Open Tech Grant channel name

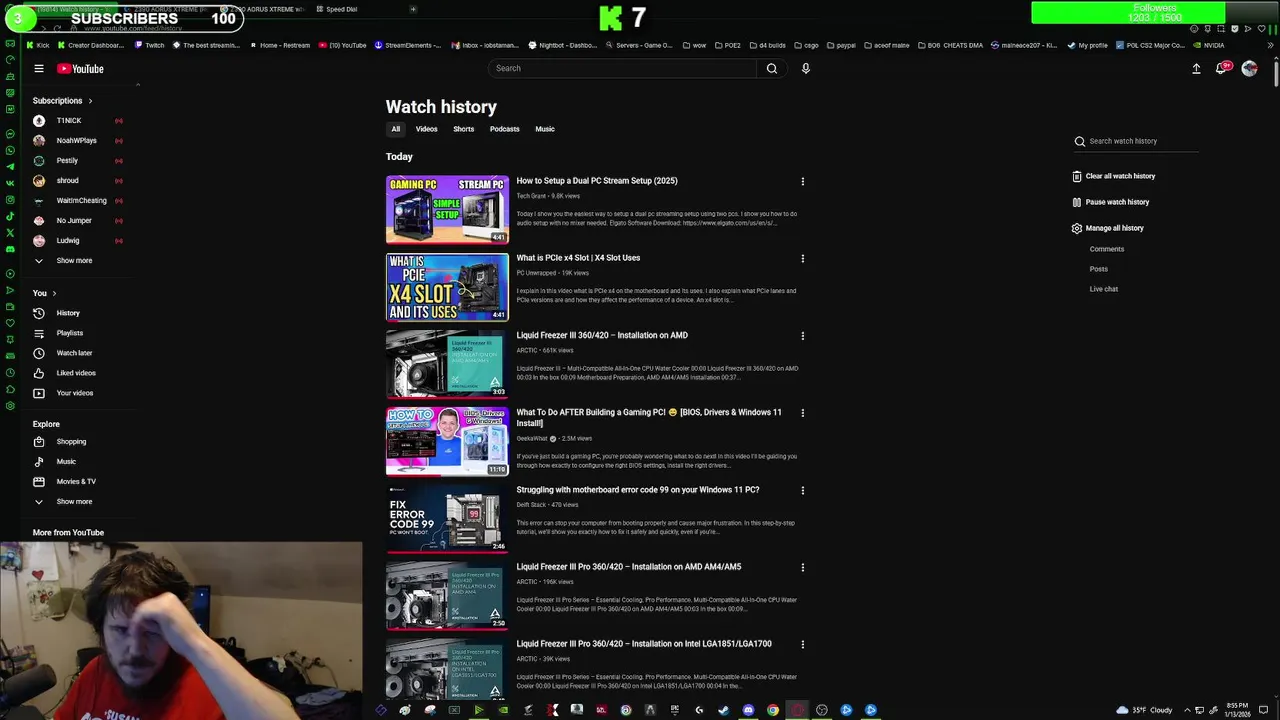point(531,196)
